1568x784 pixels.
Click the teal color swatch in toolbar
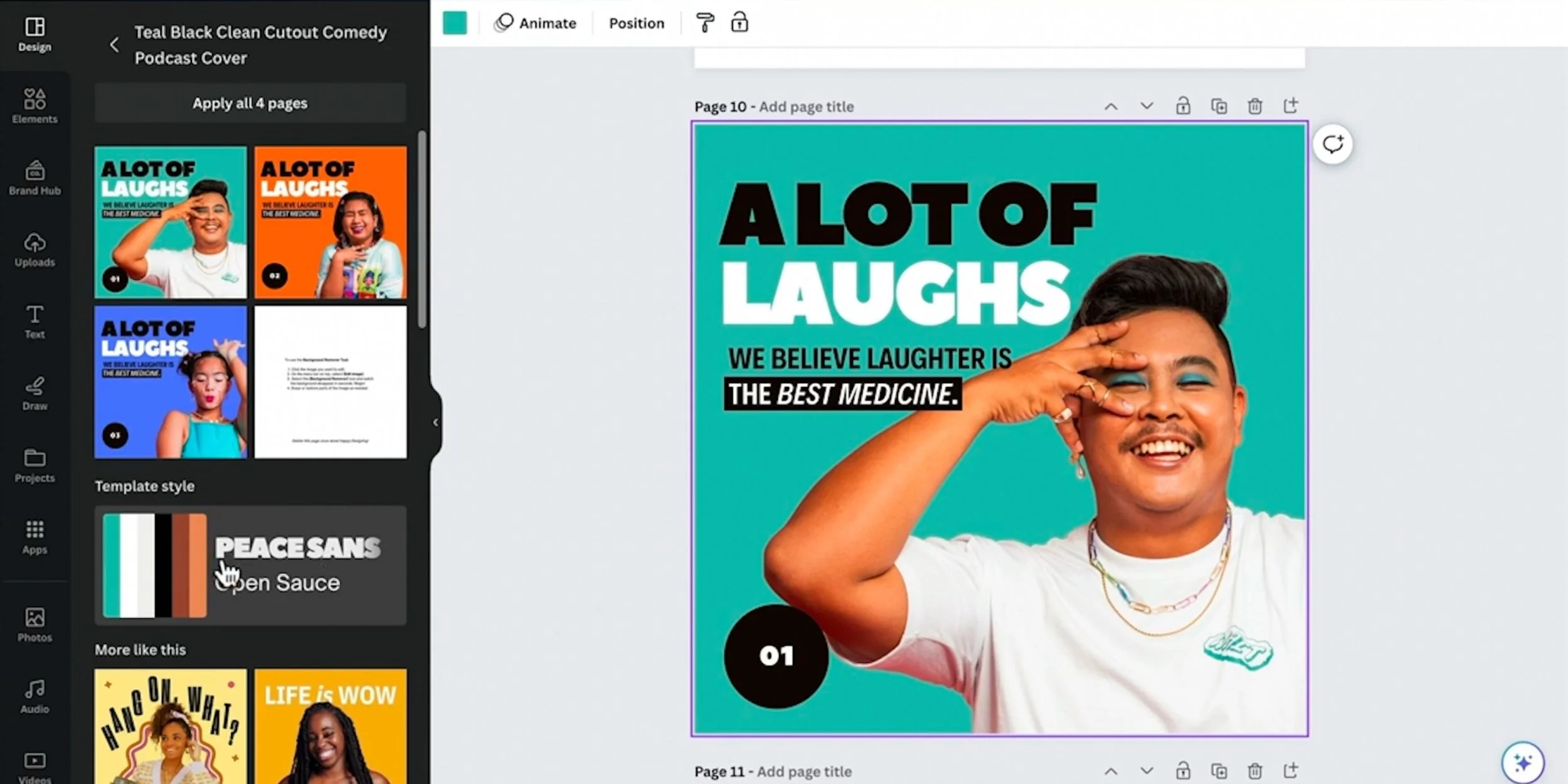455,23
